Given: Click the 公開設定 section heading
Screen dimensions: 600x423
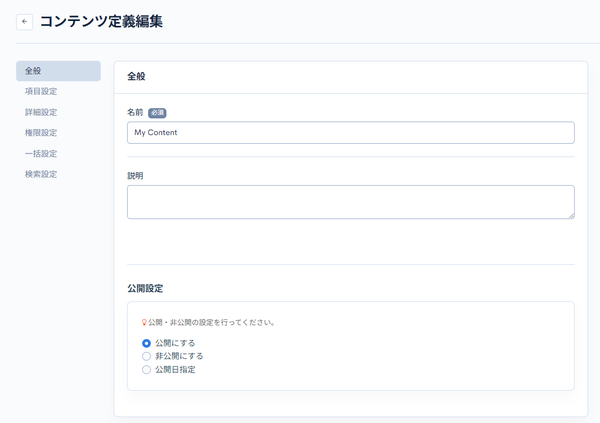Looking at the screenshot, I should pos(145,288).
